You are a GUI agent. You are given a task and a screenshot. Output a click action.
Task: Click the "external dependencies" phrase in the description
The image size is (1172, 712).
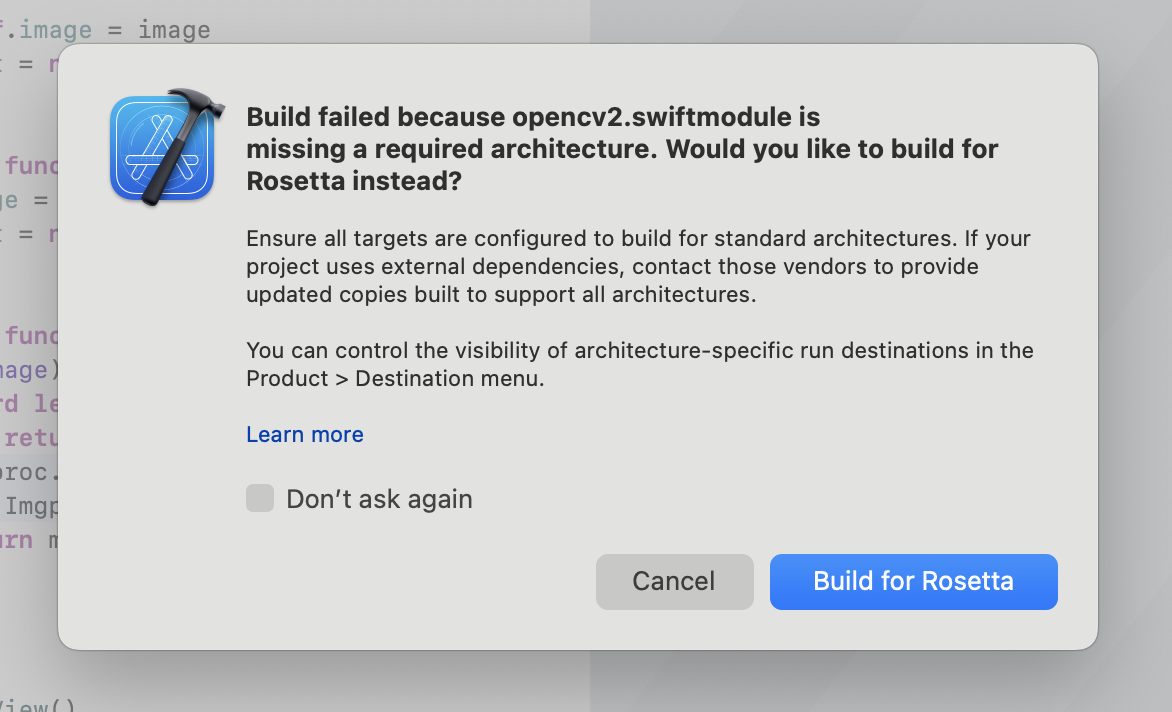[515, 267]
